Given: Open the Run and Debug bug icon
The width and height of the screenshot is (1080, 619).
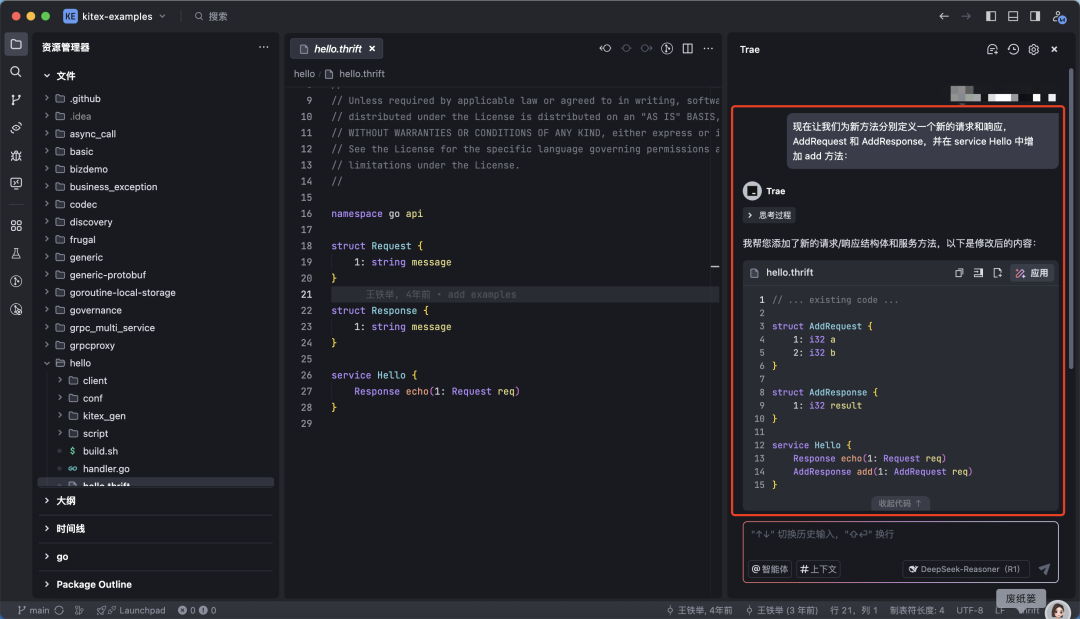Looking at the screenshot, I should pos(16,155).
